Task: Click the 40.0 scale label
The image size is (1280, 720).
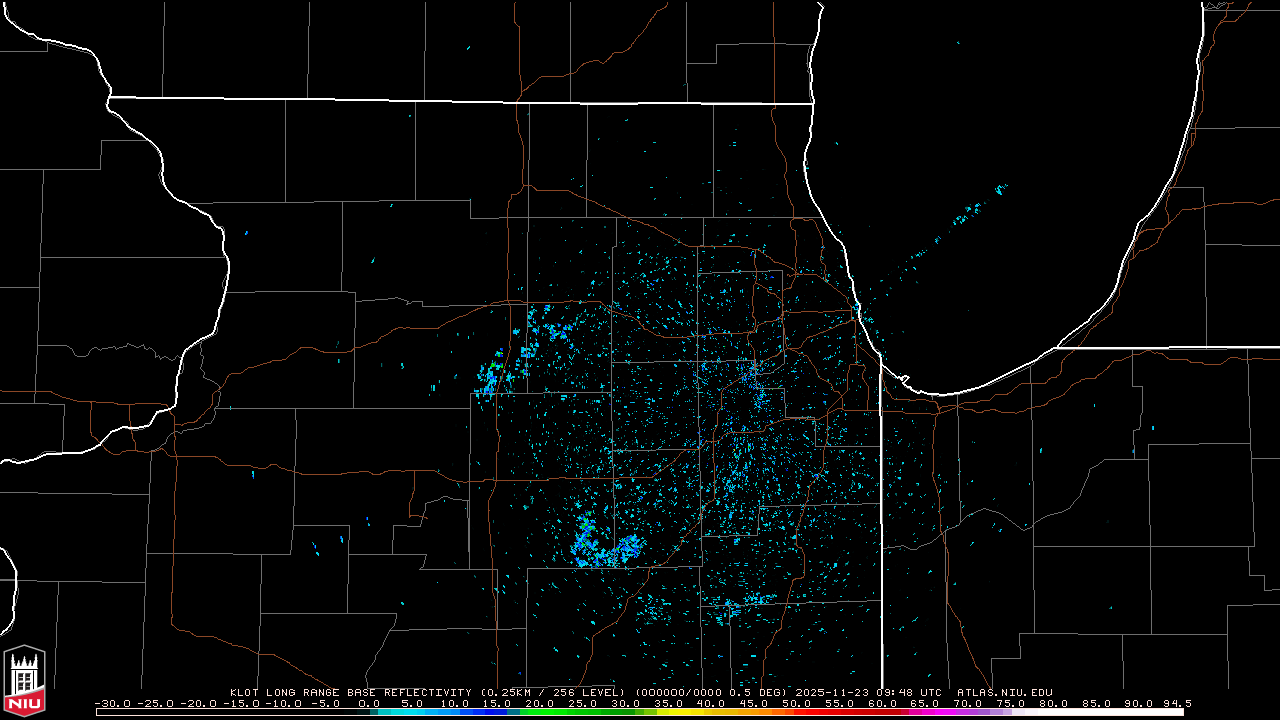Action: pyautogui.click(x=711, y=704)
